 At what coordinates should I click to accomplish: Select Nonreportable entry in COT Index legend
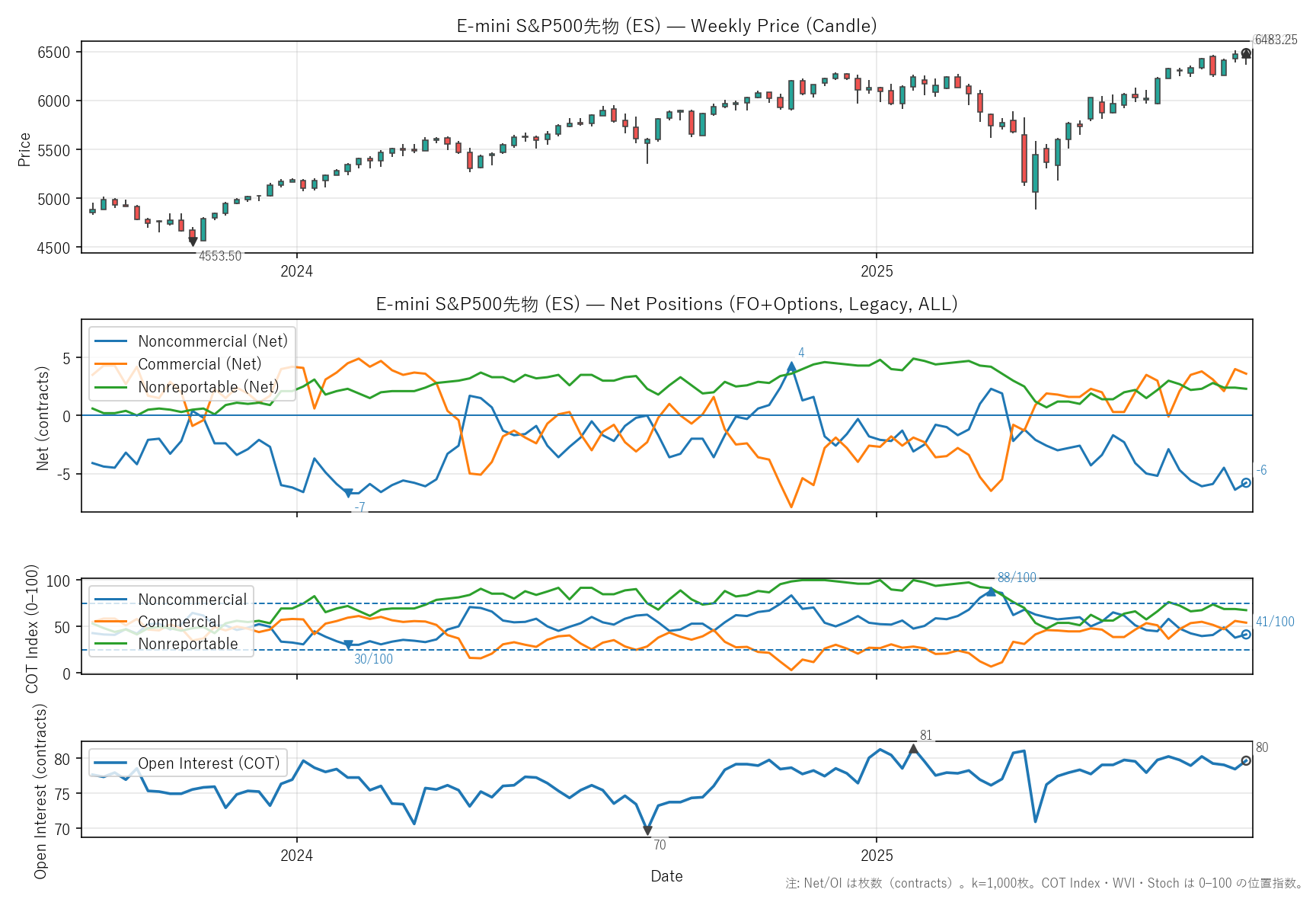(x=188, y=644)
